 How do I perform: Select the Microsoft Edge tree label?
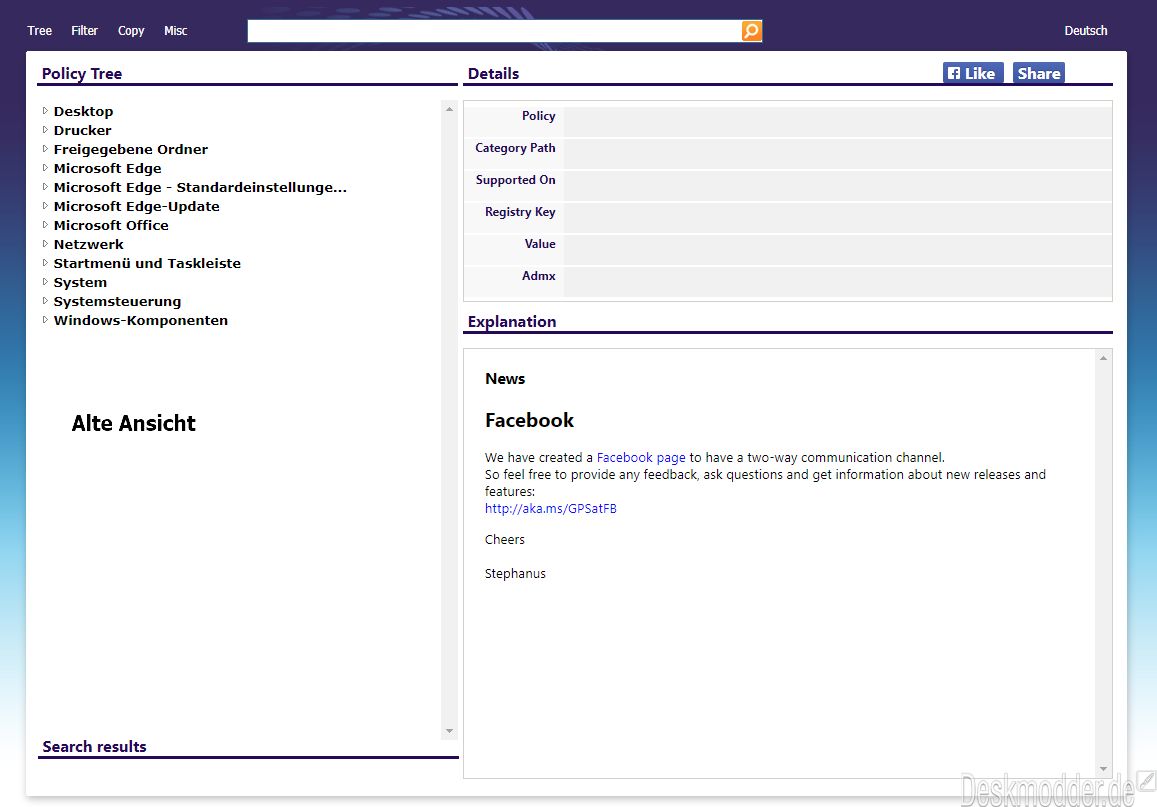(x=107, y=169)
